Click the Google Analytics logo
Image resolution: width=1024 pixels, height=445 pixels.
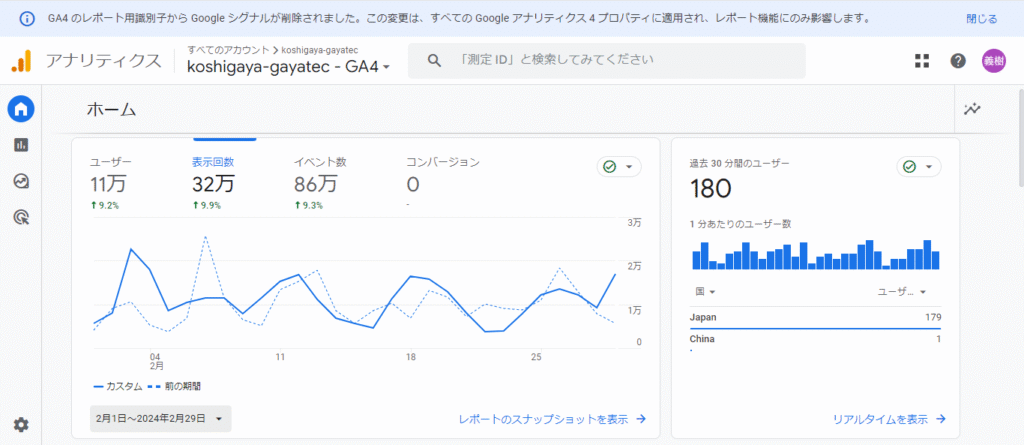coord(21,61)
